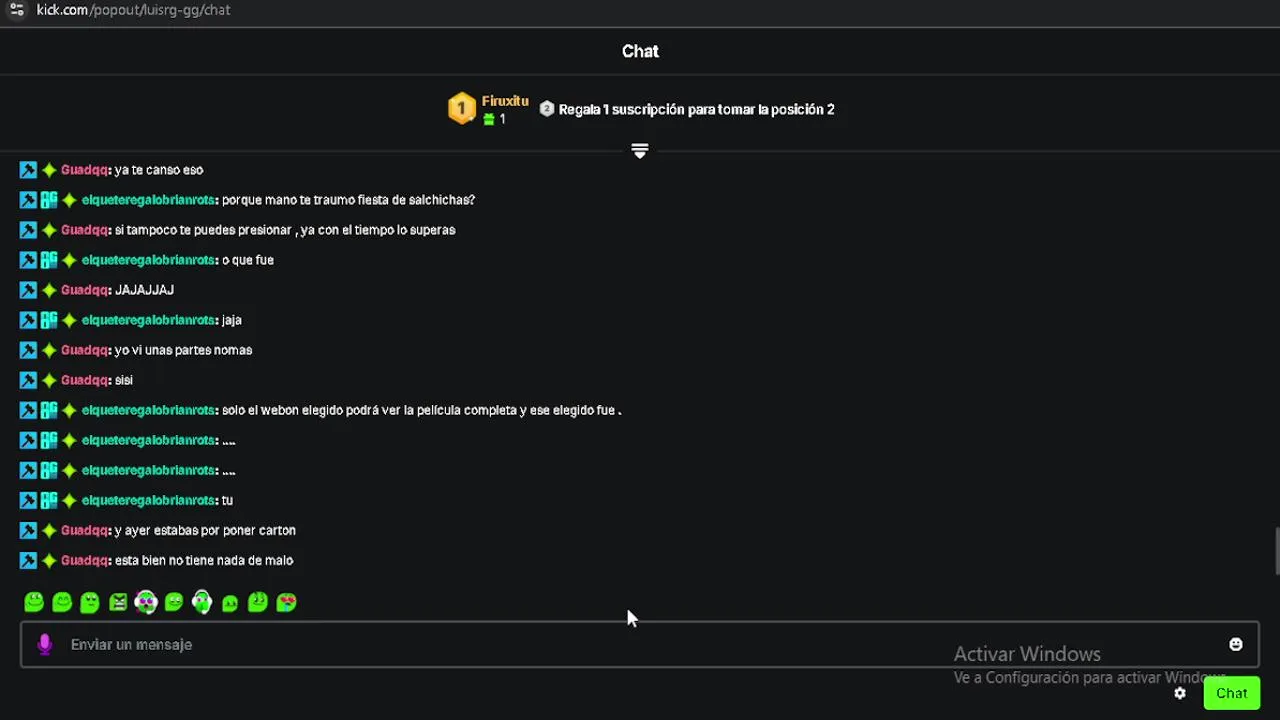
Task: Click the 'Enviar un mensaje' input field
Action: [640, 644]
